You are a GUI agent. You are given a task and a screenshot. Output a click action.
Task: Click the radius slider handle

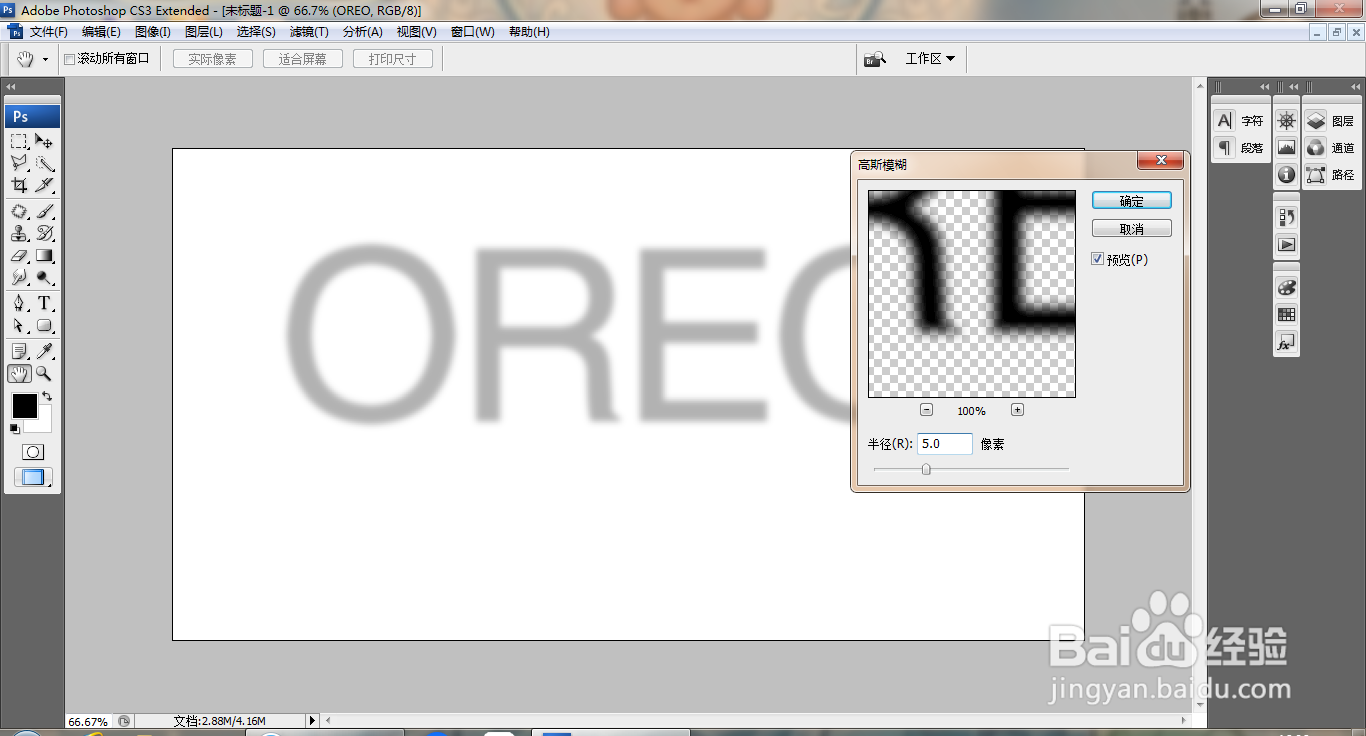[x=926, y=469]
